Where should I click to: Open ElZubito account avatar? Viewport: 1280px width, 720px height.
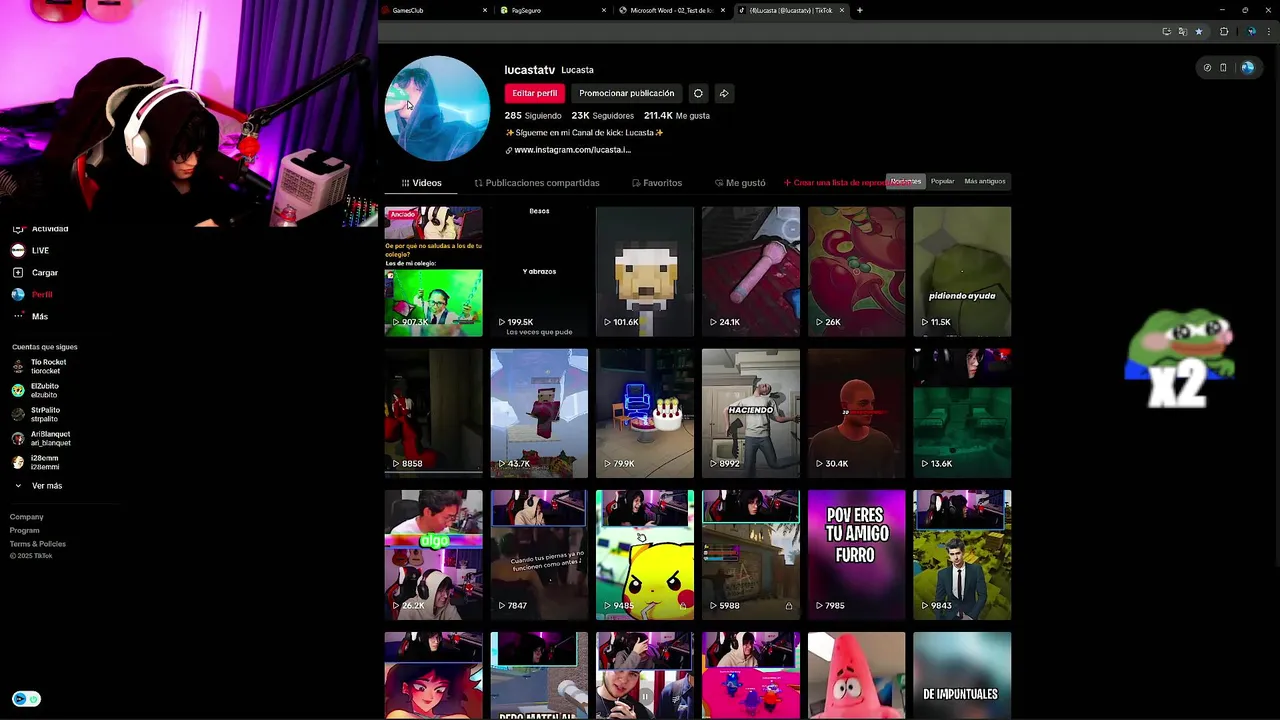tap(18, 390)
